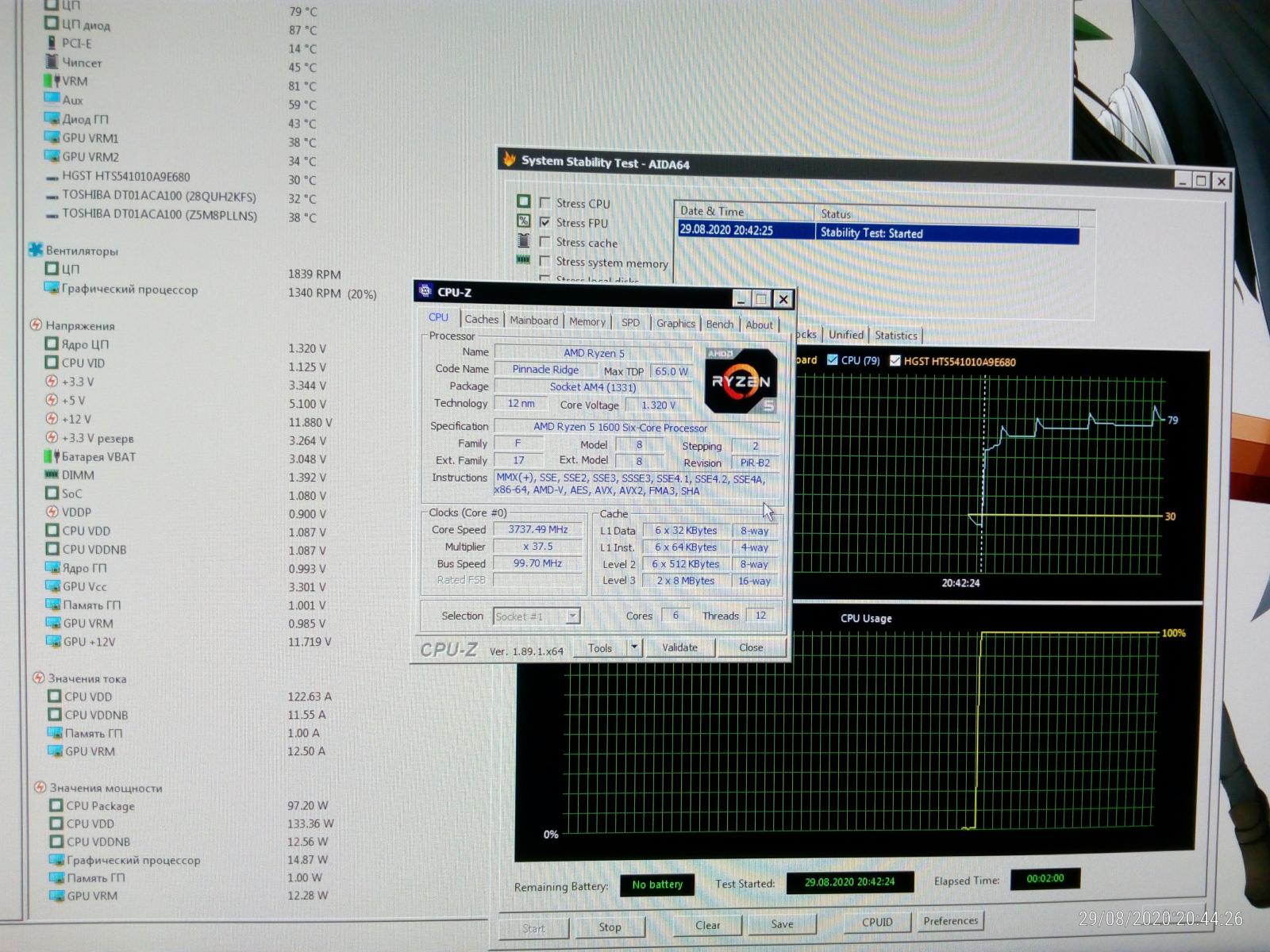Open the Mainboard tab in CPU-Z
Screen dimensions: 1270x952
click(533, 321)
